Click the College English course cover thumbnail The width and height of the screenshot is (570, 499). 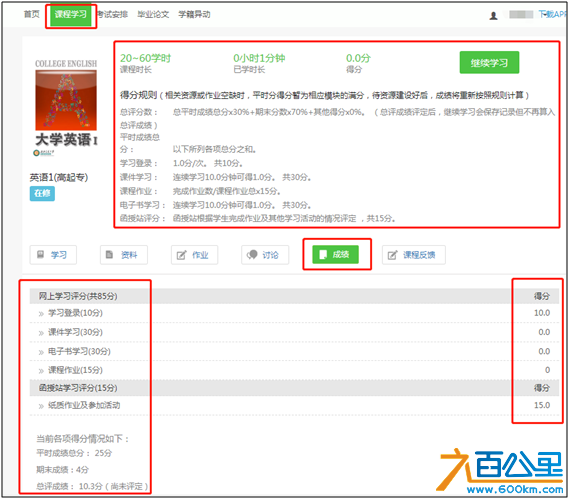click(x=66, y=100)
